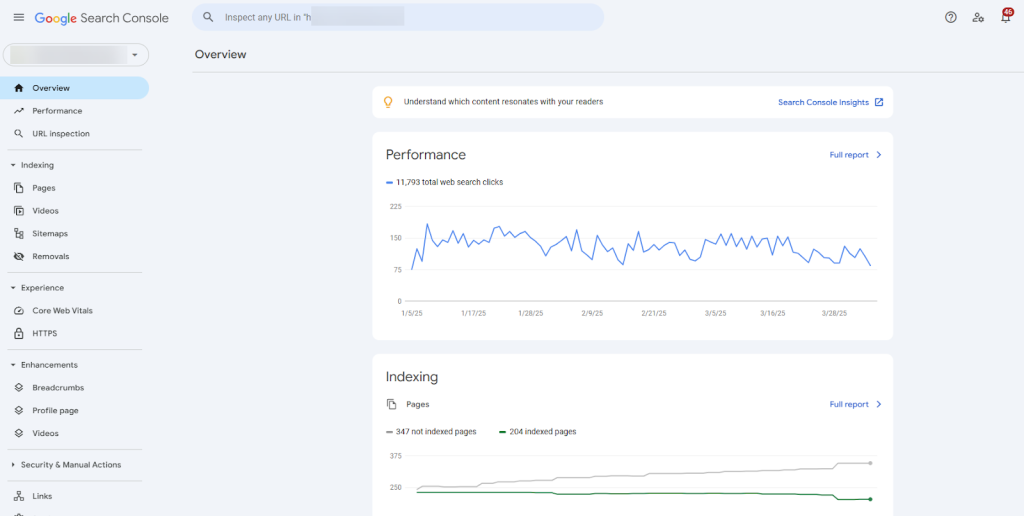Click the Performance card heading
1024x516 pixels.
click(x=426, y=155)
